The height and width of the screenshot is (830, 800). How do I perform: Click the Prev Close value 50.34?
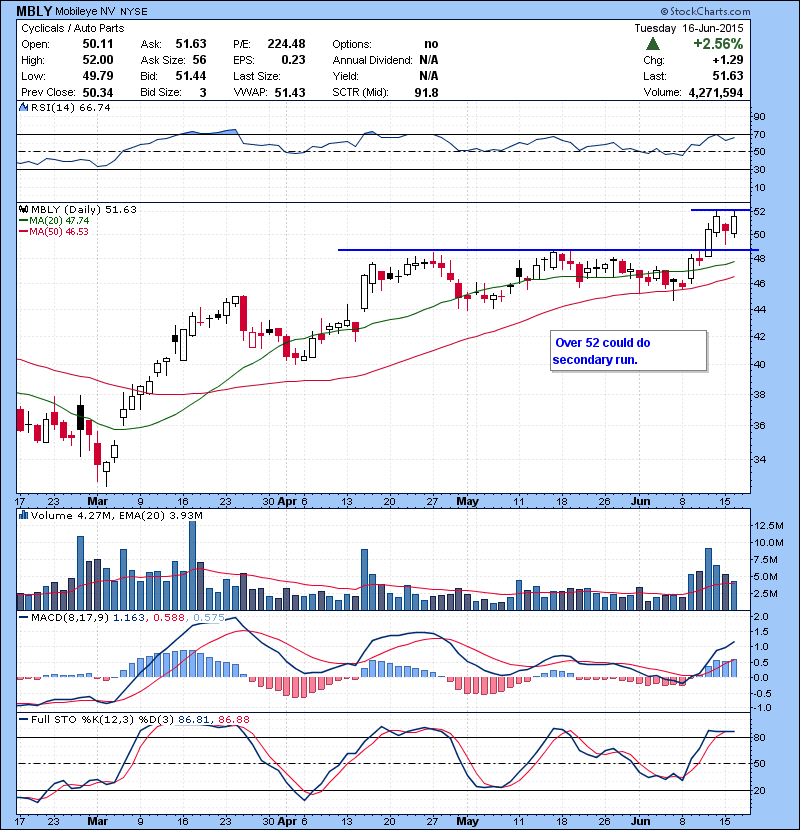pyautogui.click(x=98, y=92)
